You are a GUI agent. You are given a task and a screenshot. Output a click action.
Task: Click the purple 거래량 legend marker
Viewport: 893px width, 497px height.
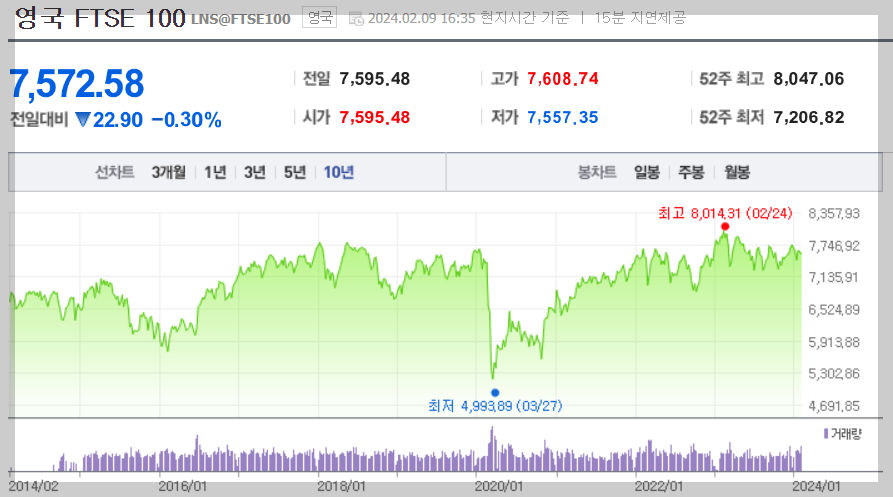826,434
